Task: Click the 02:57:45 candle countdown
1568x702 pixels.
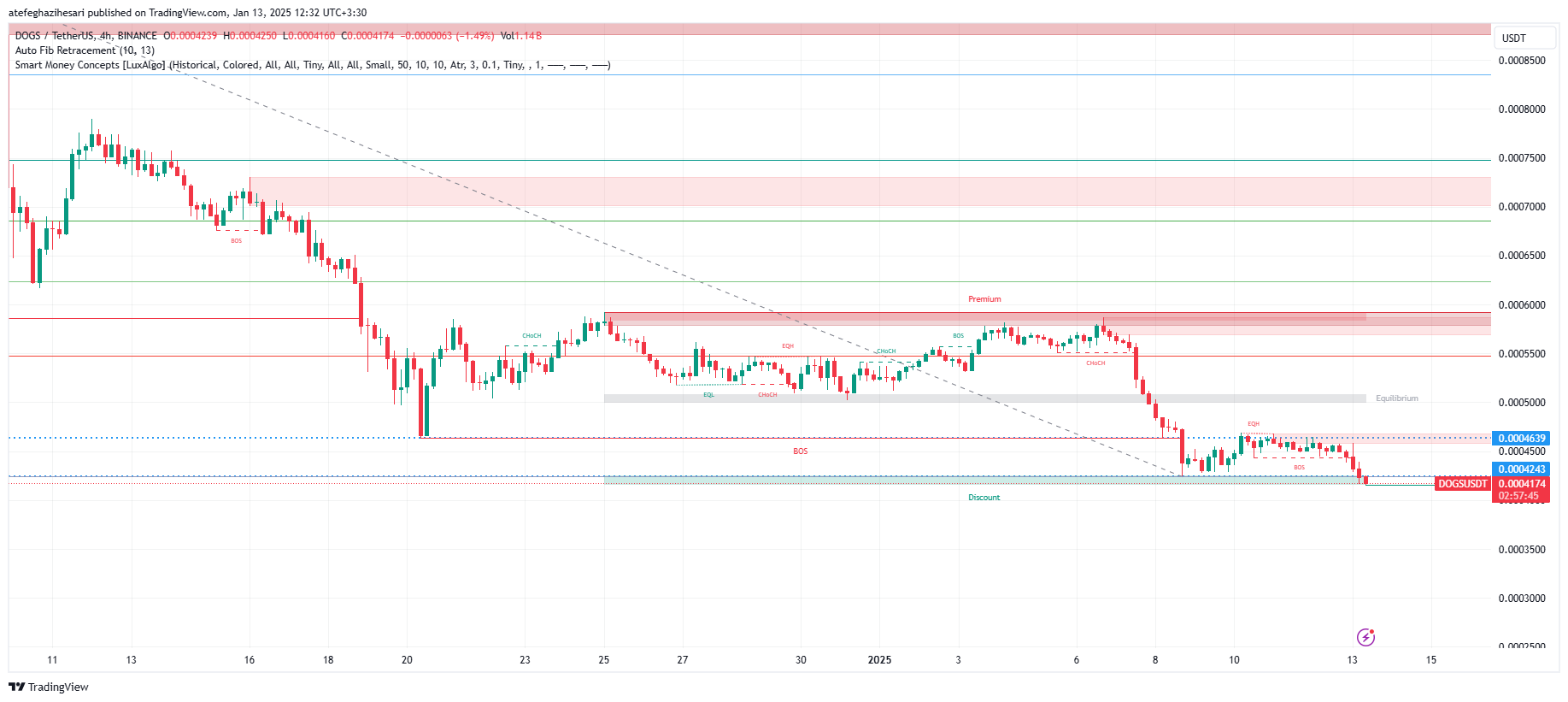Action: coord(1518,496)
